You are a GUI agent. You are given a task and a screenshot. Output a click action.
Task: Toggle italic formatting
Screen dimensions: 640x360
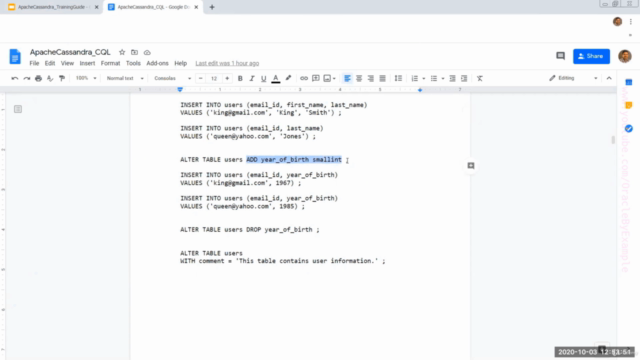pyautogui.click(x=252, y=78)
